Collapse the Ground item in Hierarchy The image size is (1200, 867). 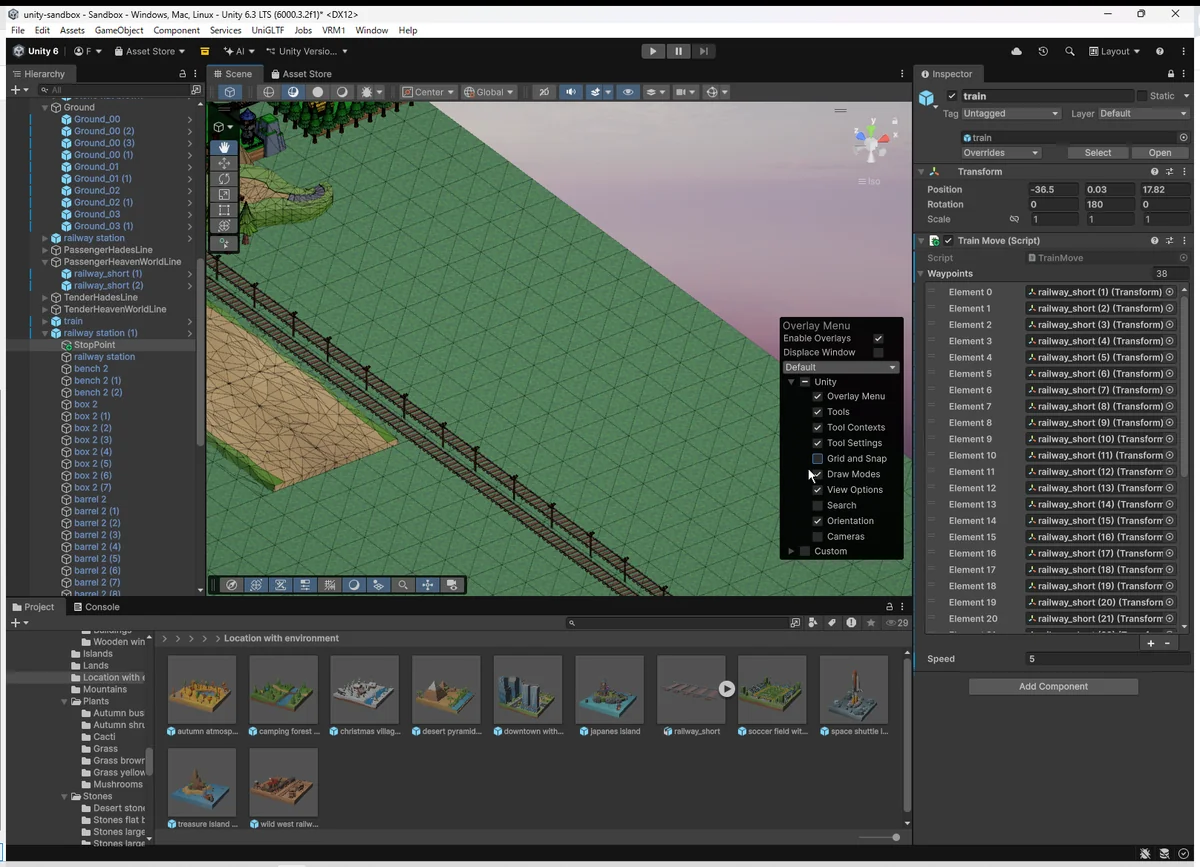pos(45,107)
